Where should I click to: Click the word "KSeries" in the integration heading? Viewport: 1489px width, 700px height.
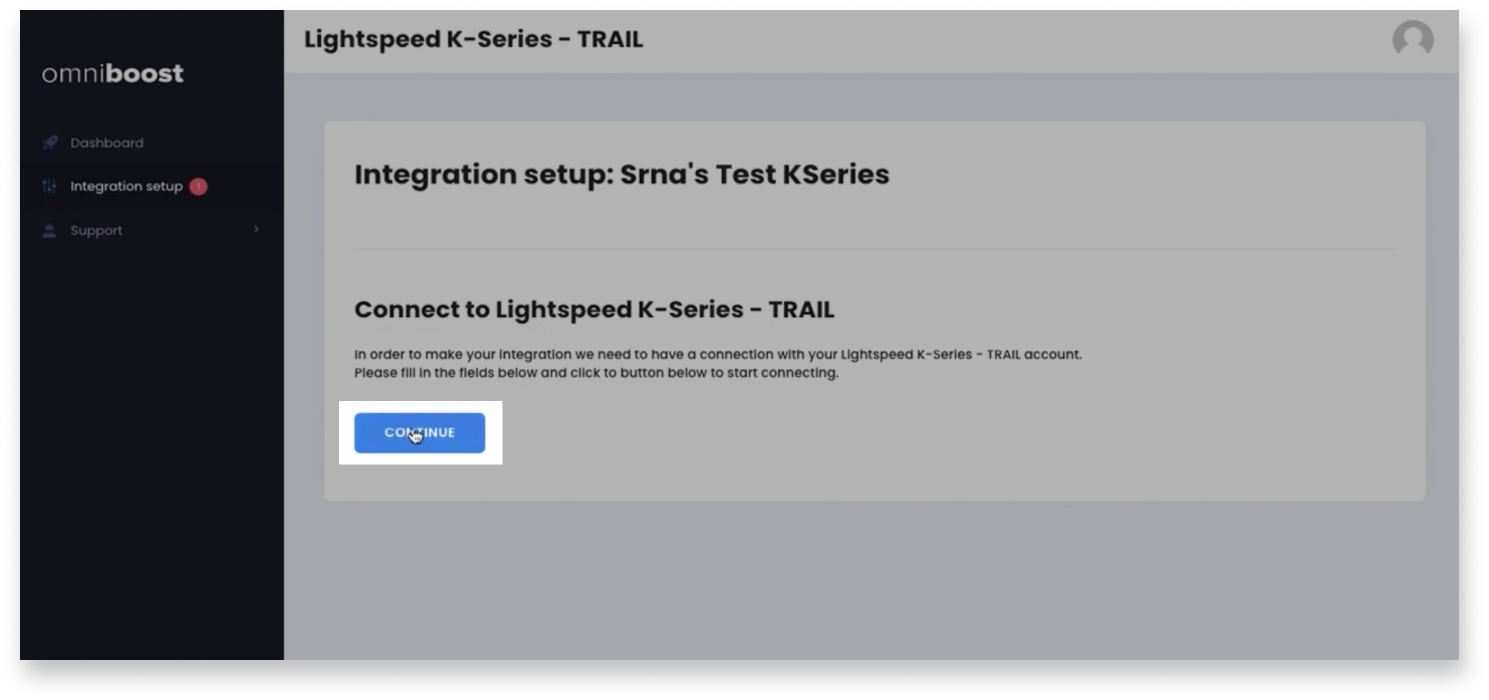pyautogui.click(x=835, y=174)
